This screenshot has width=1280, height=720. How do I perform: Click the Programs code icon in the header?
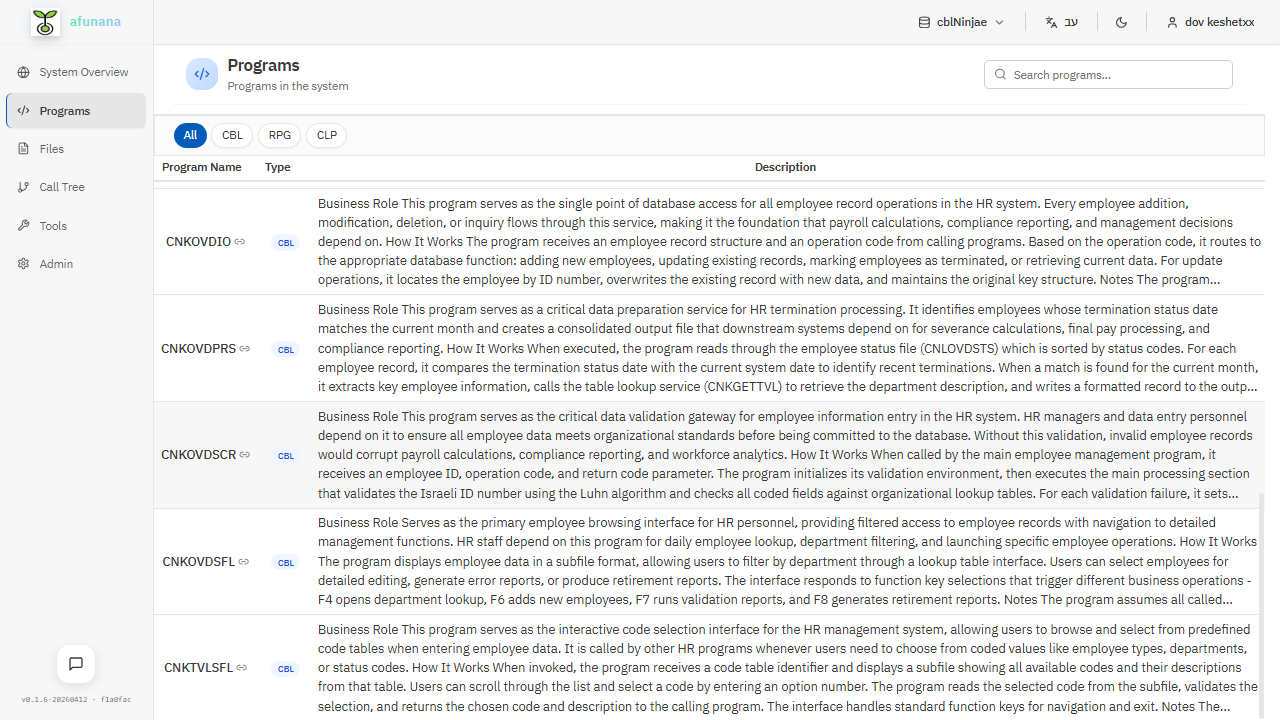click(202, 73)
